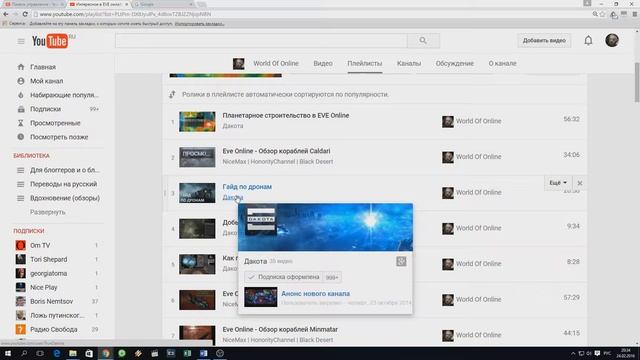Open the account avatar menu
Viewport: 640px width, 360px height.
(x=612, y=40)
